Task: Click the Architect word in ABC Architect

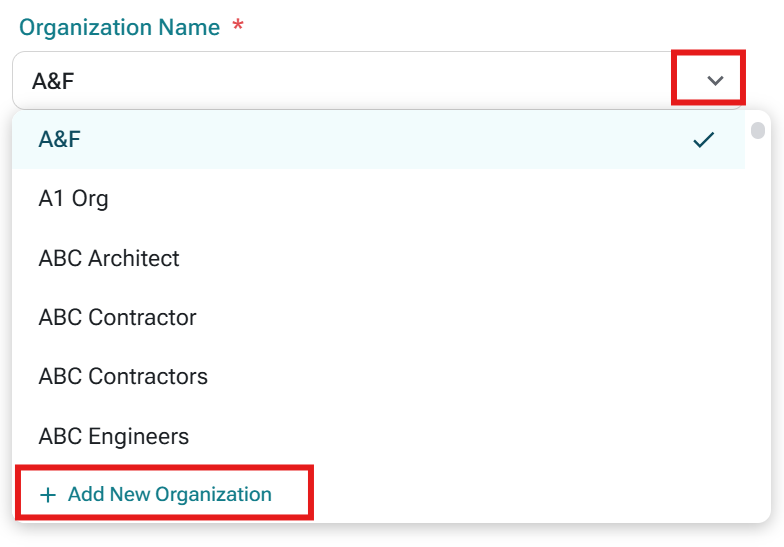Action: (134, 258)
